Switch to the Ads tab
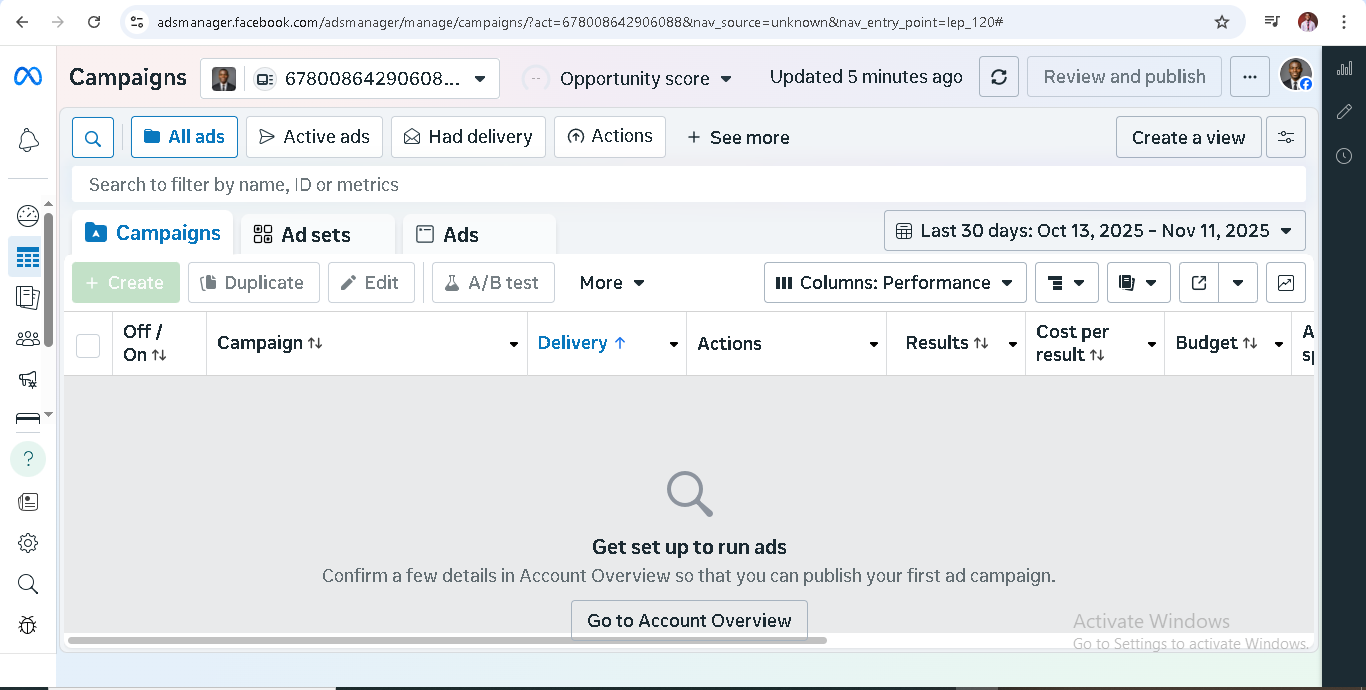Viewport: 1366px width, 690px height. click(x=460, y=235)
